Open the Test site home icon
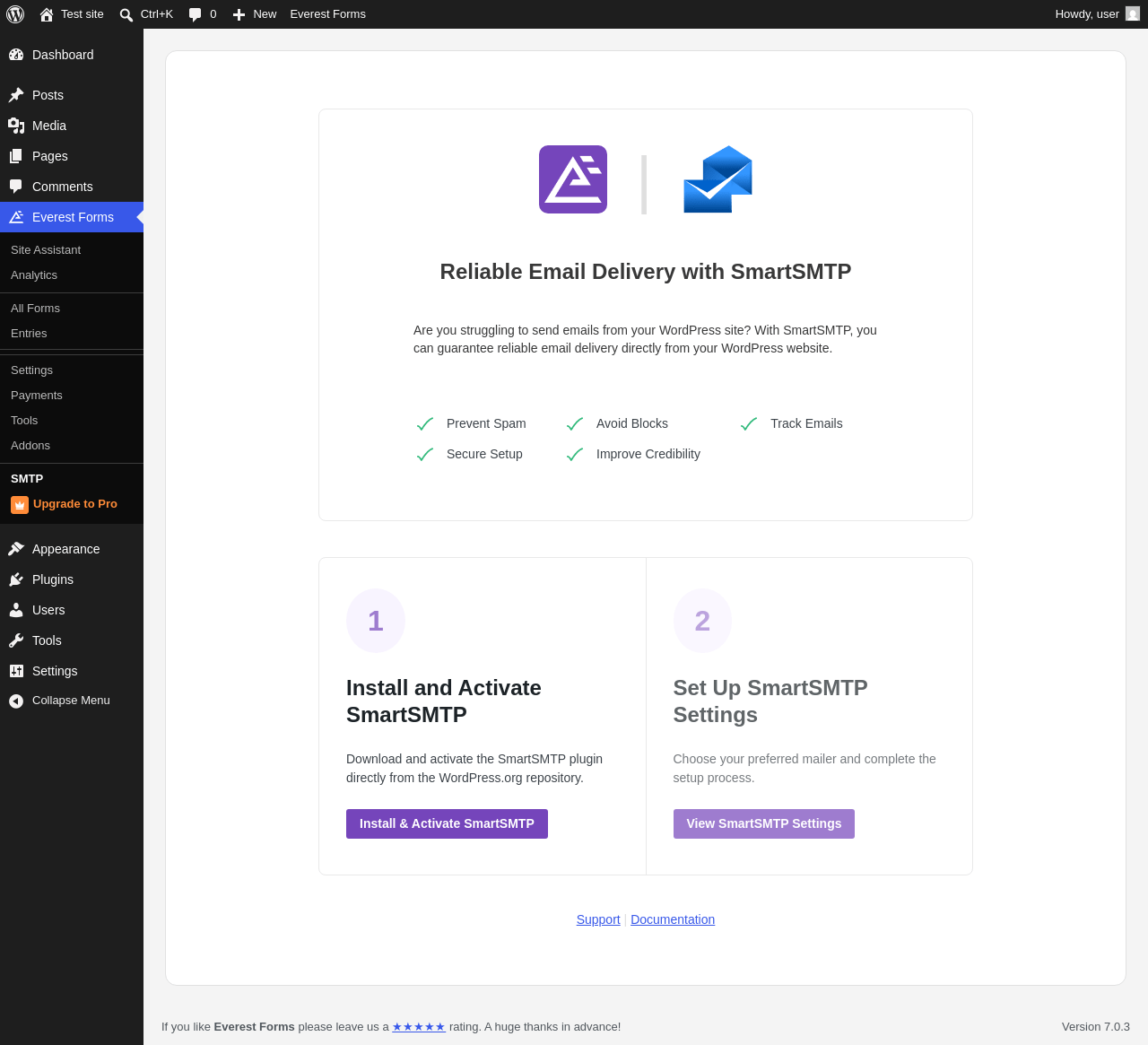 pos(47,14)
